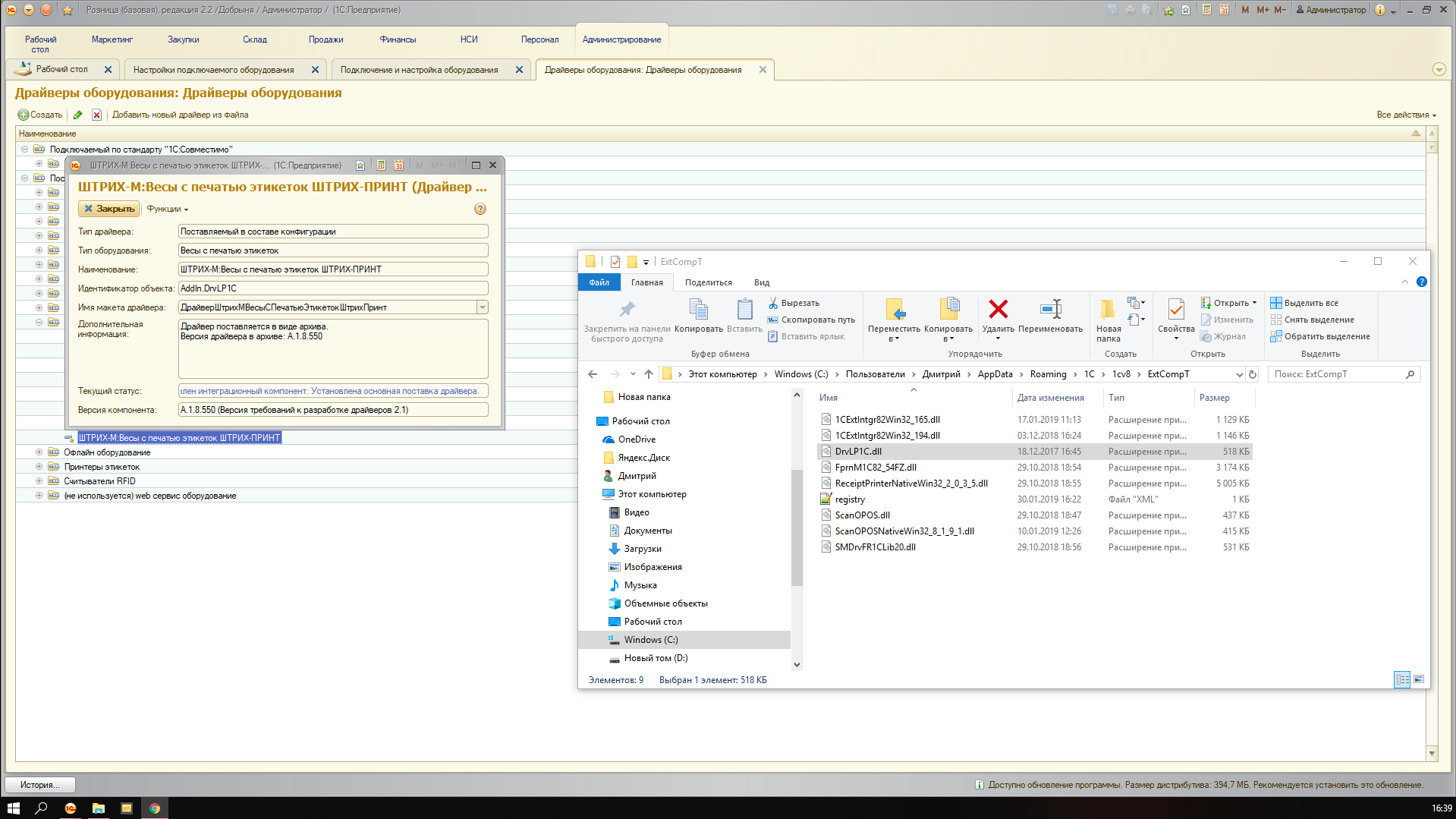The height and width of the screenshot is (819, 1456).
Task: Open the Финансы section
Action: [x=398, y=39]
